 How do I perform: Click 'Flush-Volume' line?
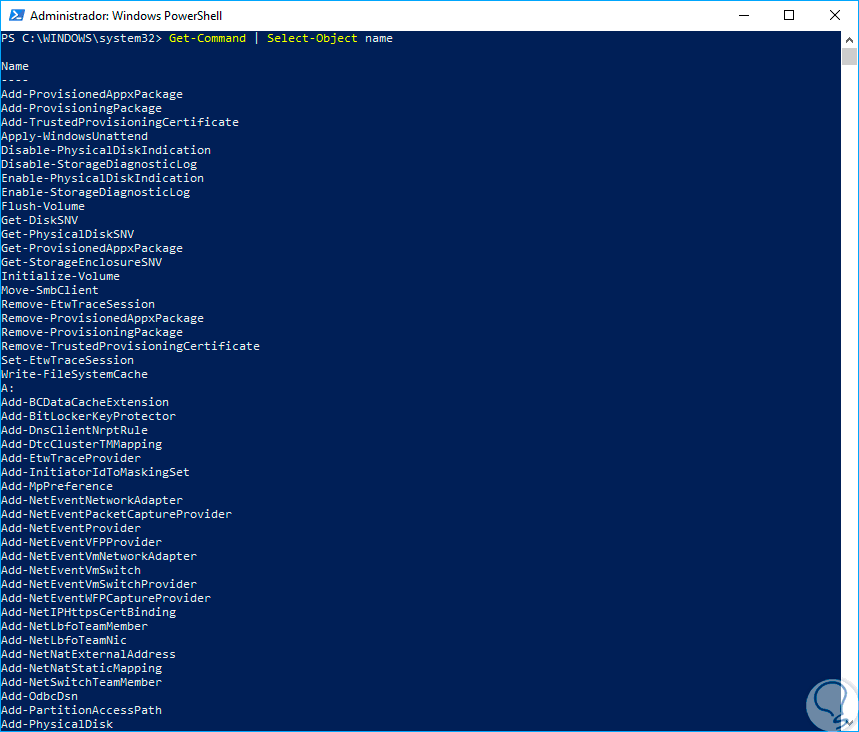(43, 207)
